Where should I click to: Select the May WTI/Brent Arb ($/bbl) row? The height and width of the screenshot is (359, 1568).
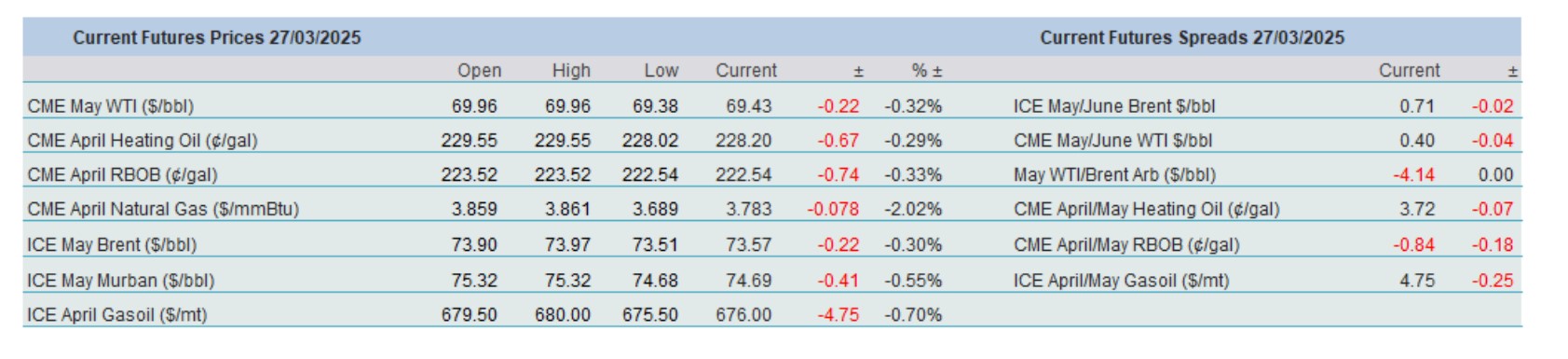[x=1265, y=174]
